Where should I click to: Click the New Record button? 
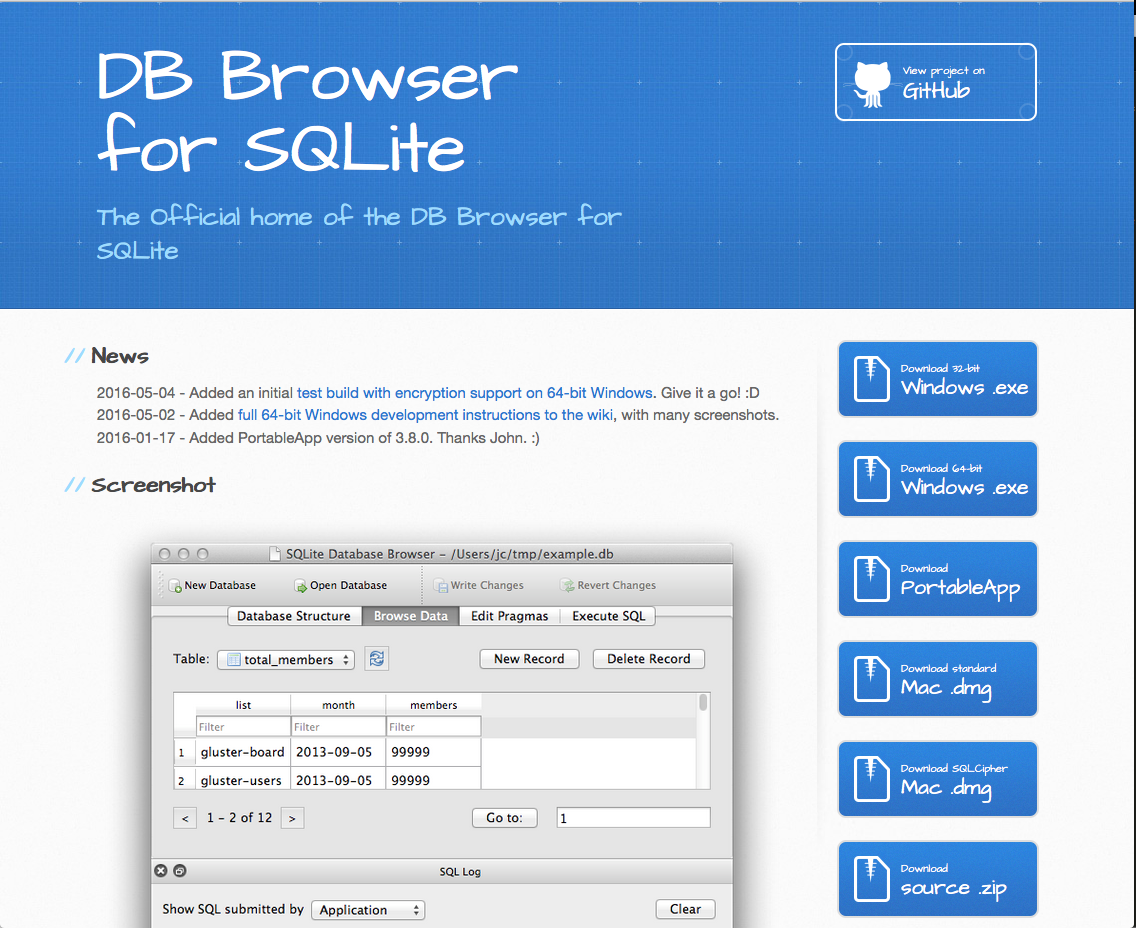[529, 659]
